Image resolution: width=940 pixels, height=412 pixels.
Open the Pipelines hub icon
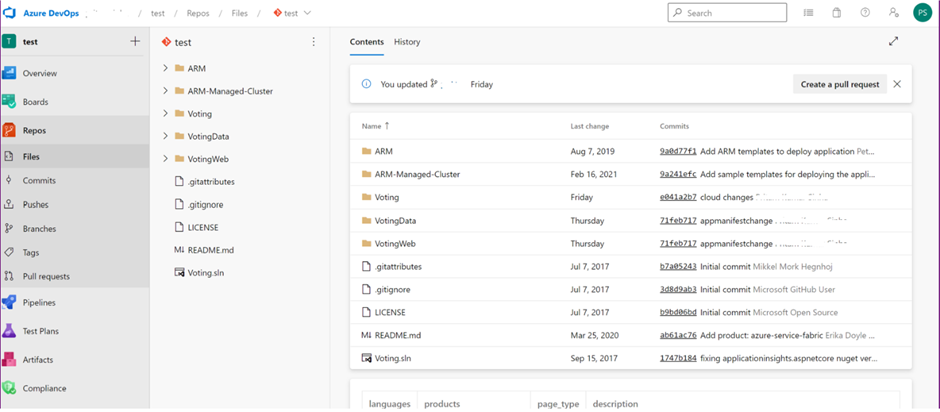click(9, 302)
